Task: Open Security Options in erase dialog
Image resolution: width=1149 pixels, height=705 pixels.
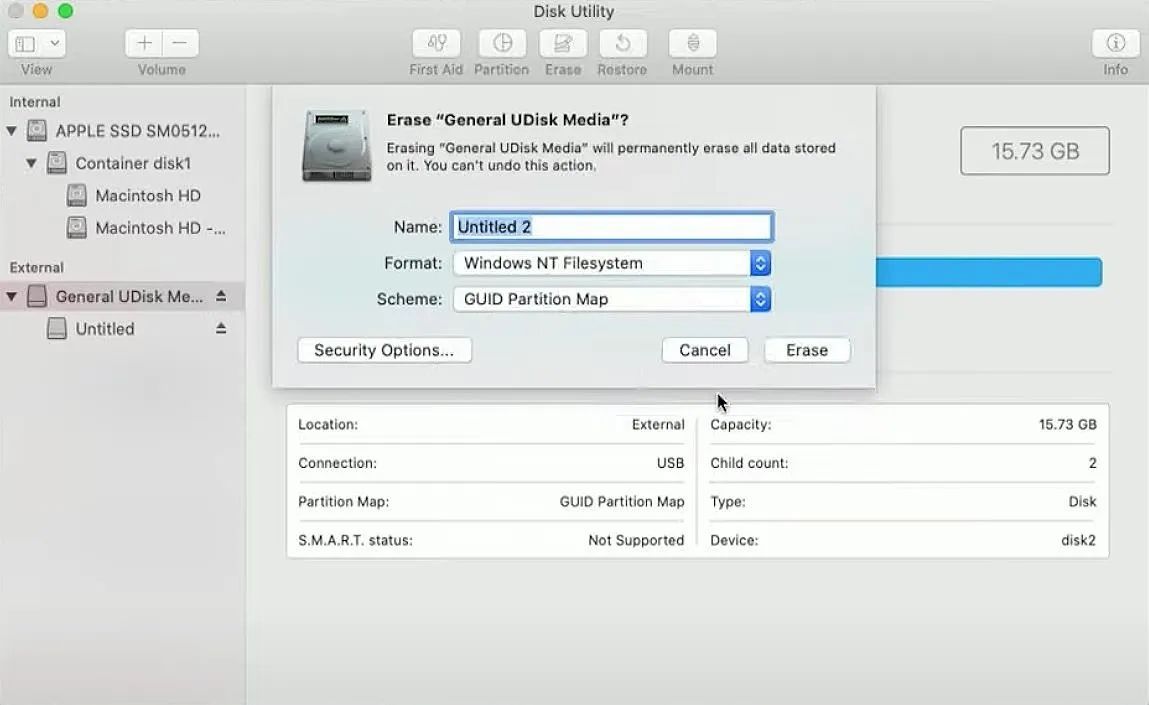Action: pos(384,350)
